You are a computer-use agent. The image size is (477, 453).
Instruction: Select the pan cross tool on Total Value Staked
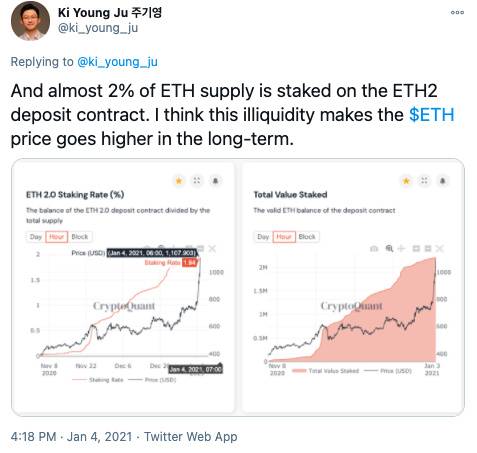(x=401, y=248)
